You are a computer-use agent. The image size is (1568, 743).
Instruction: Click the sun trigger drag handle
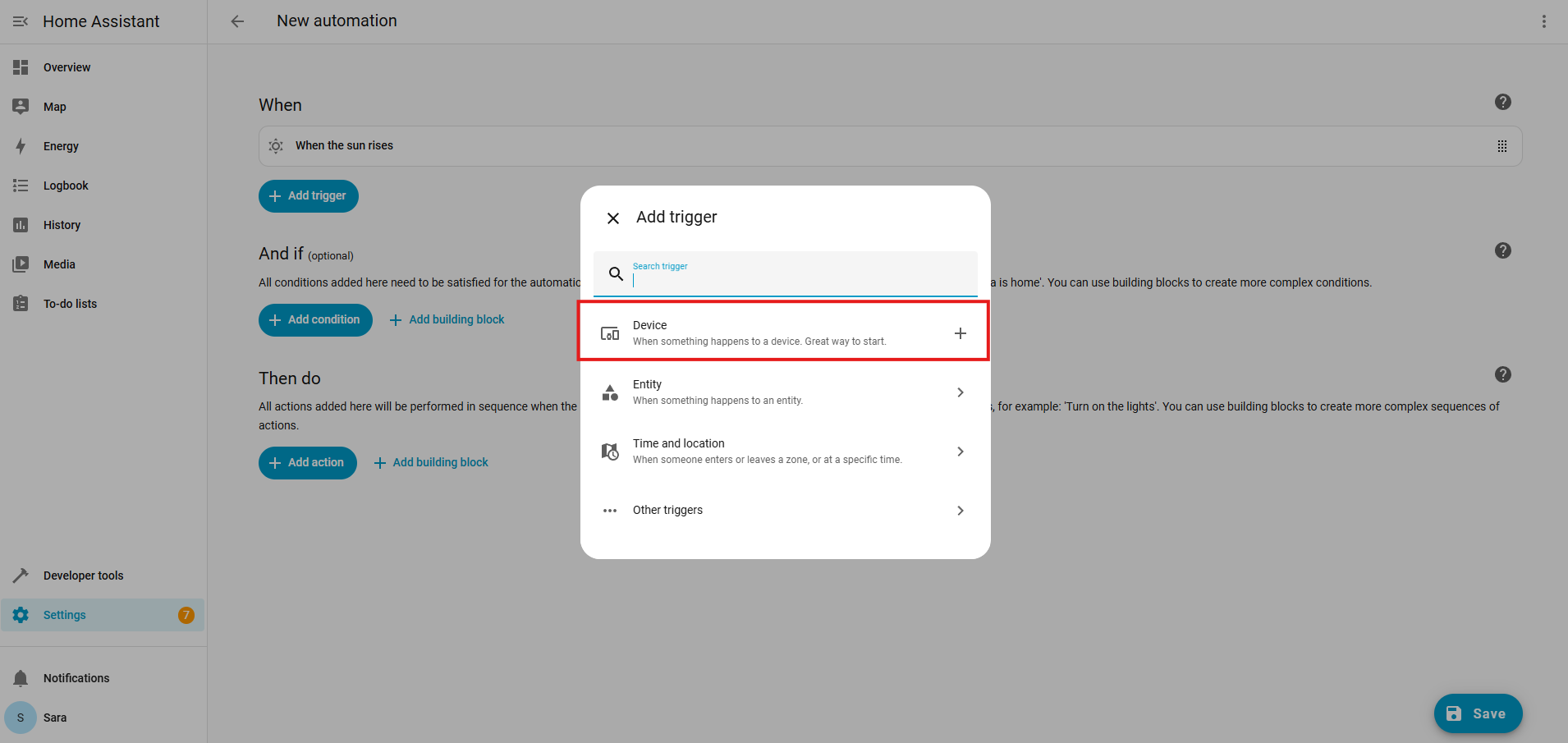click(1502, 146)
